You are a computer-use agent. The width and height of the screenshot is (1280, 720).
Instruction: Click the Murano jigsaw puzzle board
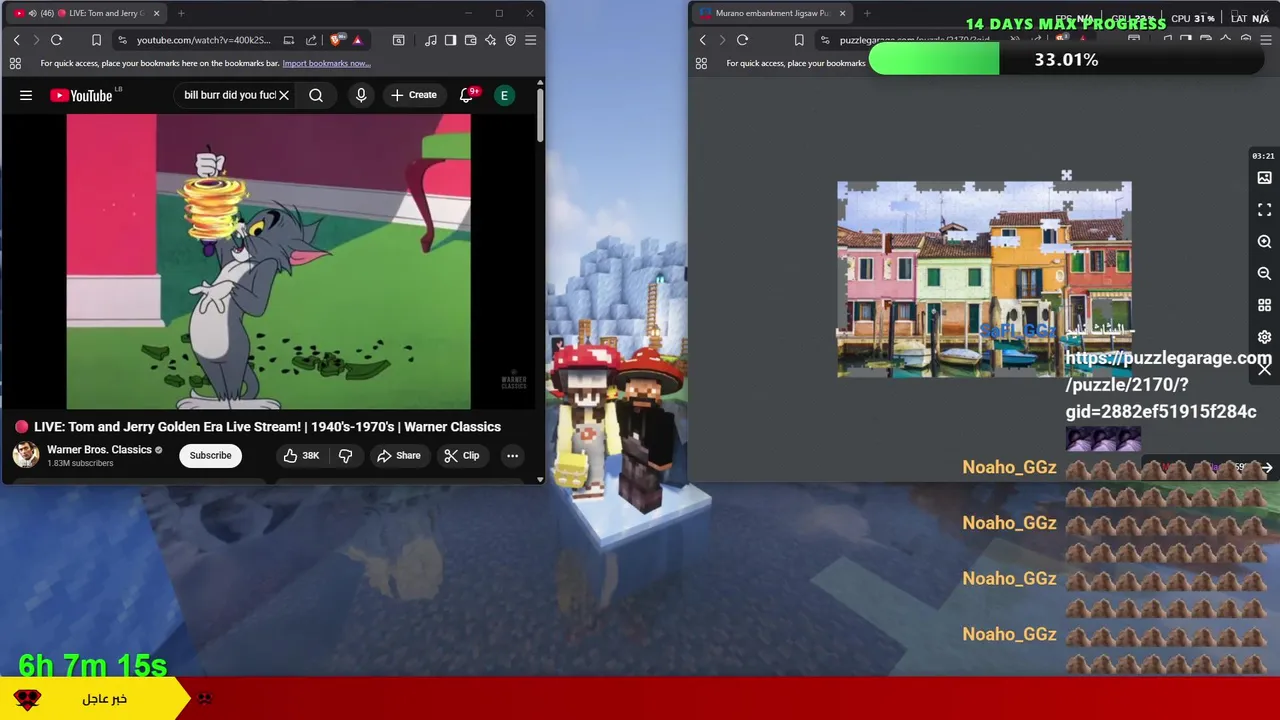pos(984,279)
